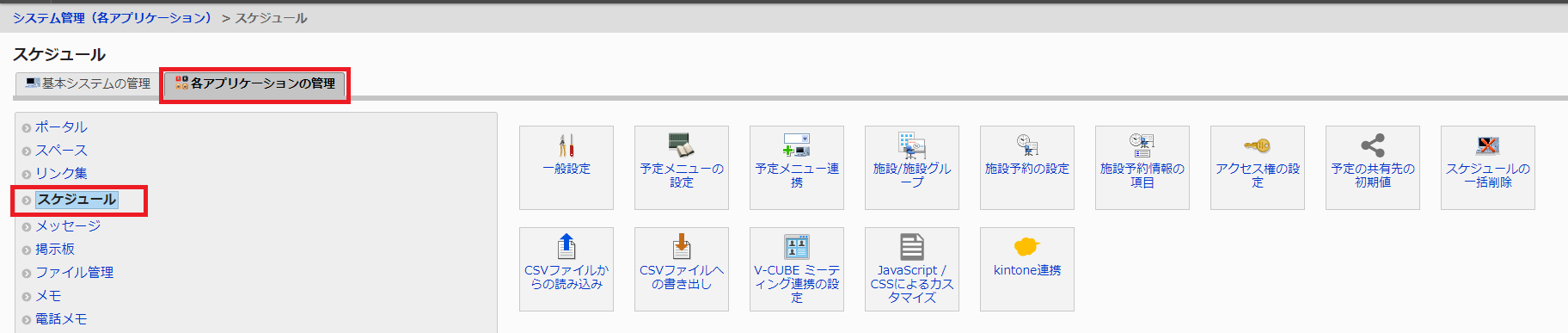The height and width of the screenshot is (333, 1568).
Task: Open V-CUBE ミーティング連携の設定 icon
Action: click(x=796, y=246)
